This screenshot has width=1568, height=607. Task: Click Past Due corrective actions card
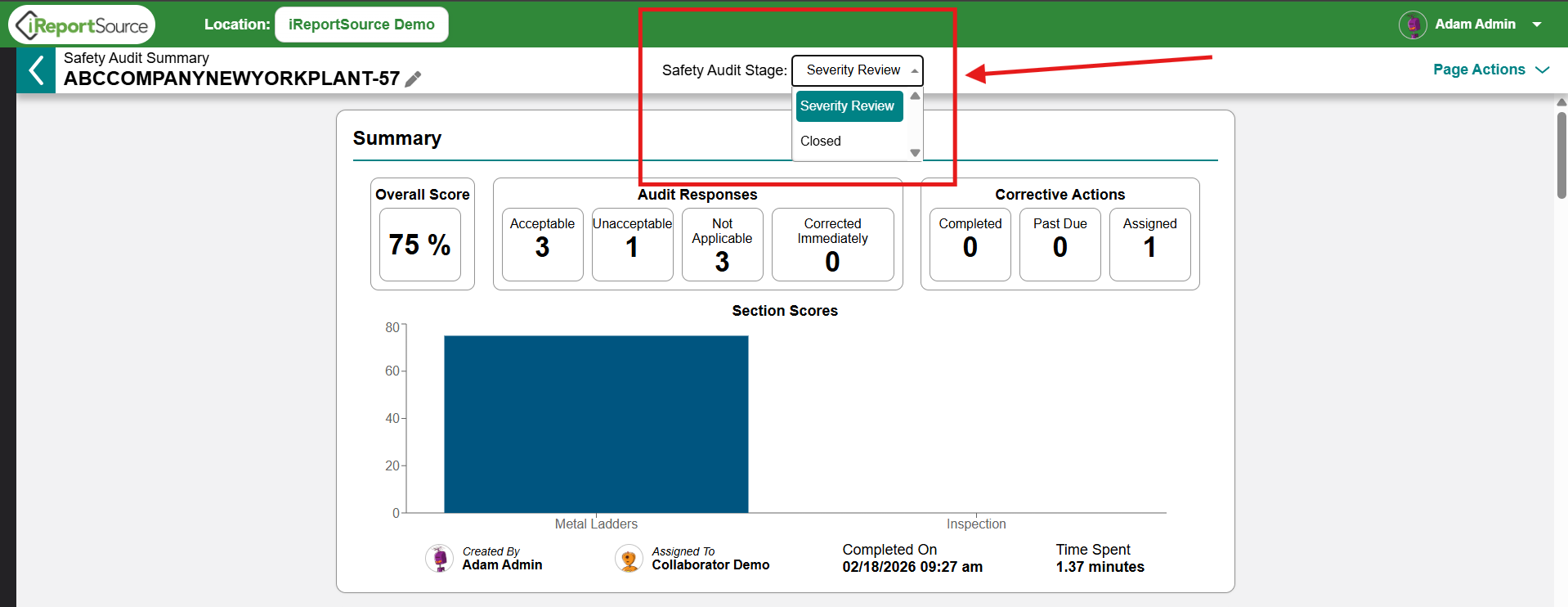[1060, 245]
